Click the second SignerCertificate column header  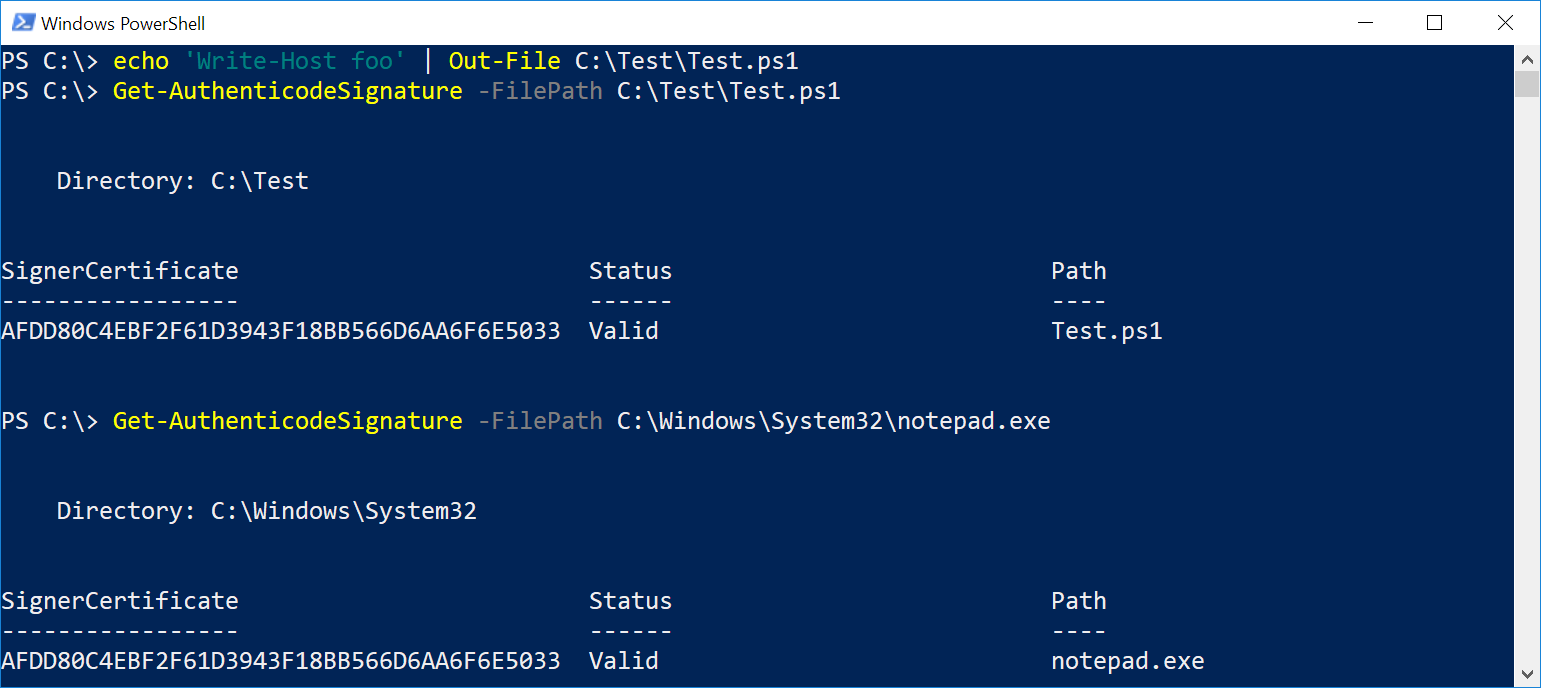point(120,601)
